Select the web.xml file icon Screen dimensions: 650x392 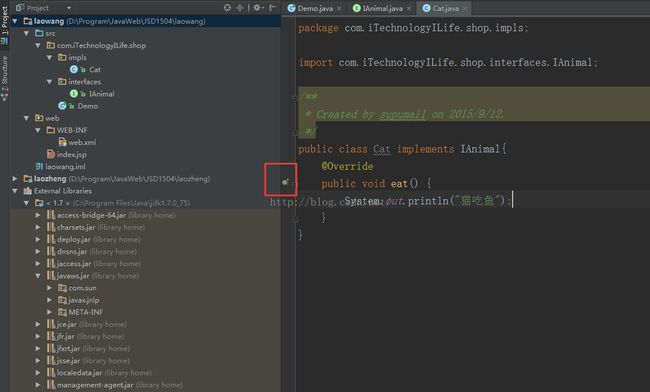coord(62,142)
